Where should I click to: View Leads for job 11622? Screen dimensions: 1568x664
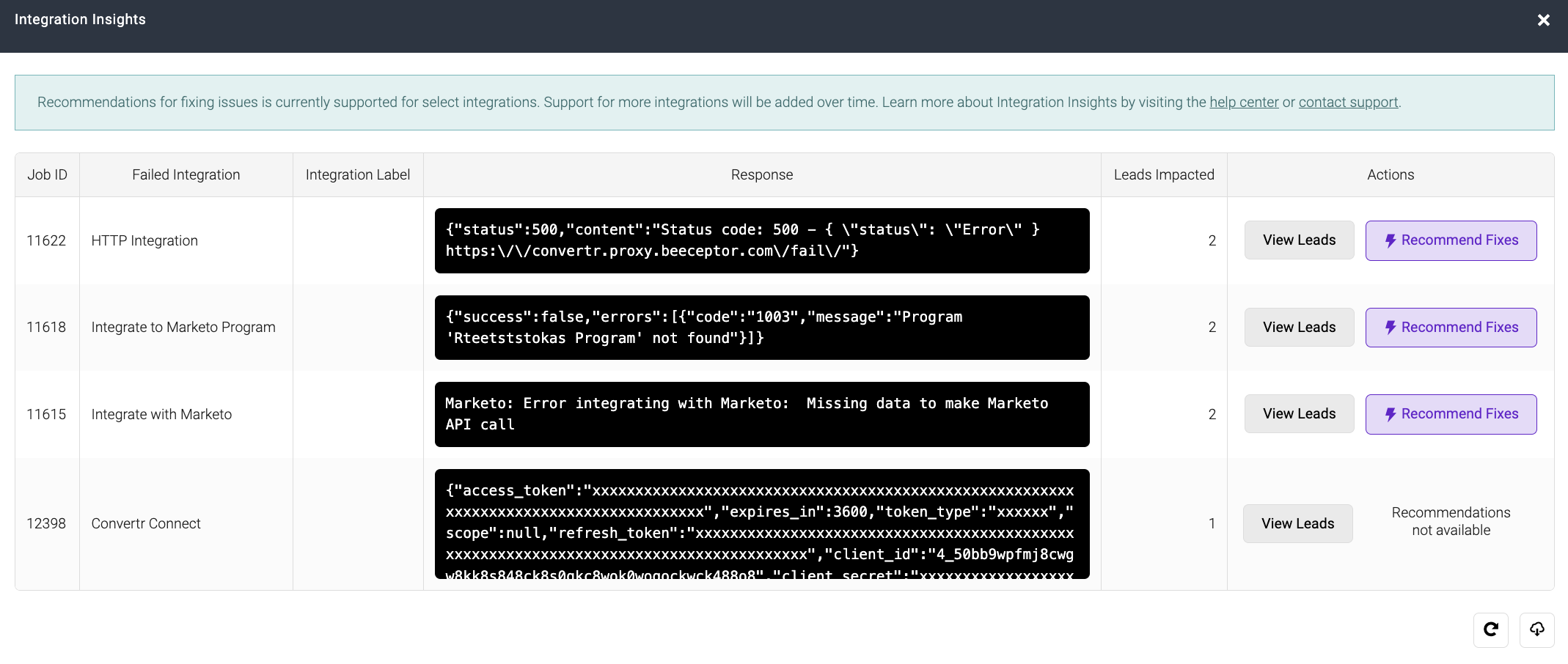tap(1299, 240)
